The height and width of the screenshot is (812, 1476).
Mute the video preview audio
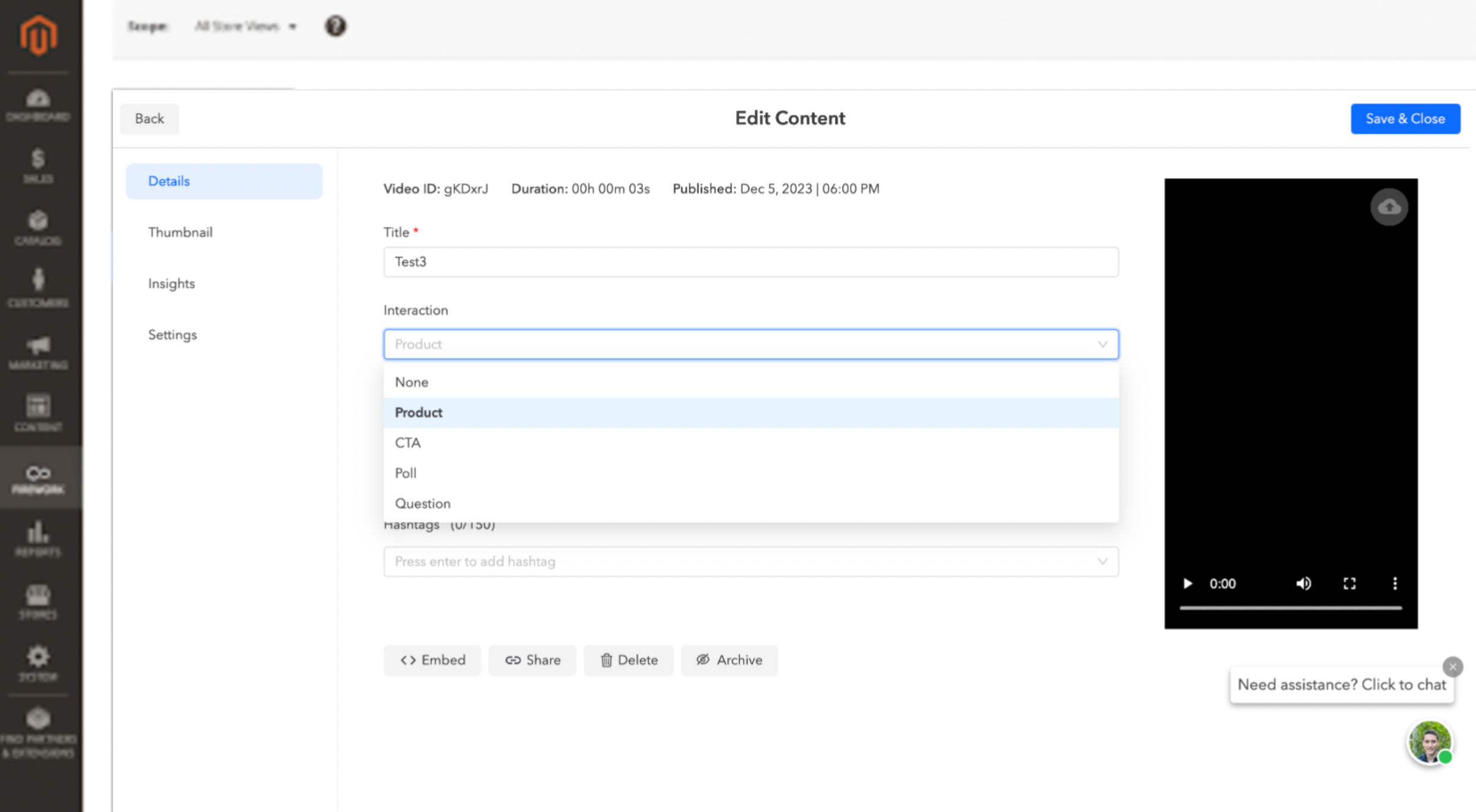[x=1304, y=583]
